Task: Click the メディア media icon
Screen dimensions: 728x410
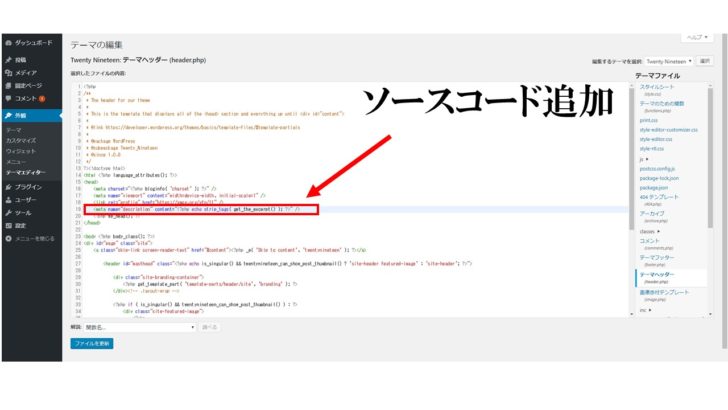Action: (x=8, y=73)
